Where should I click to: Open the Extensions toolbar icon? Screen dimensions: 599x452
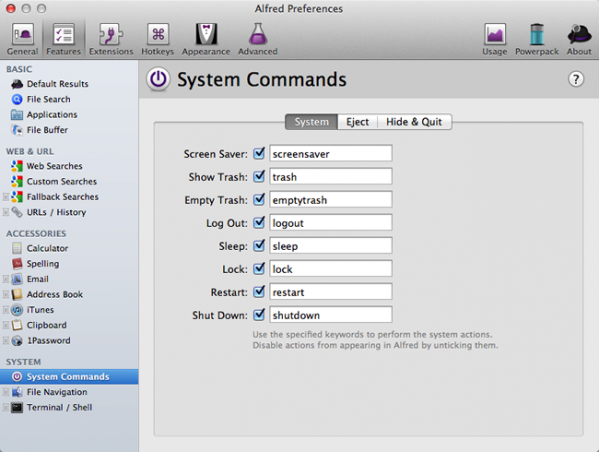[111, 38]
